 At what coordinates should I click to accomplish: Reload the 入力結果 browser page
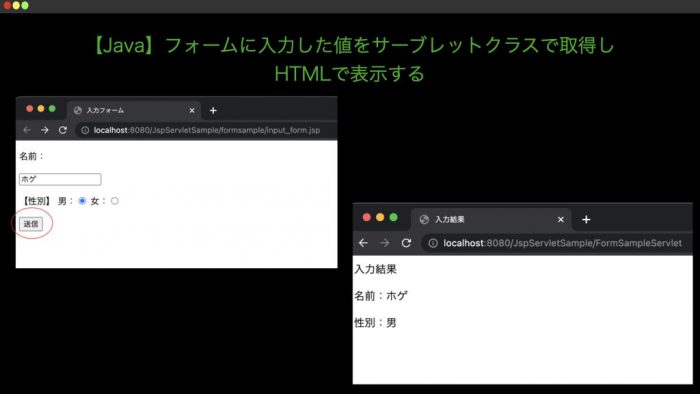pyautogui.click(x=406, y=243)
